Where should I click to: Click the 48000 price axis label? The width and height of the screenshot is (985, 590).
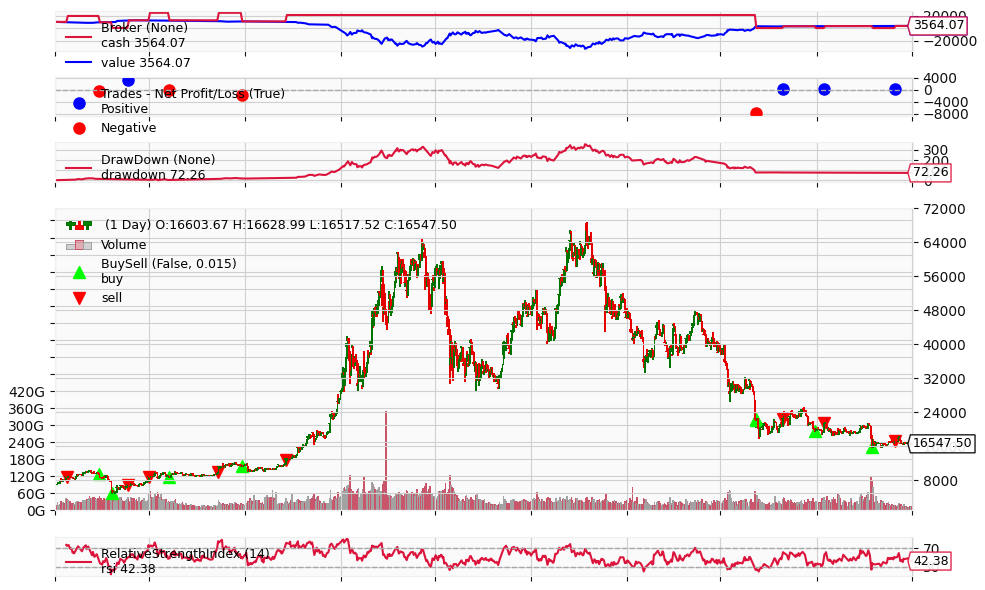(940, 311)
